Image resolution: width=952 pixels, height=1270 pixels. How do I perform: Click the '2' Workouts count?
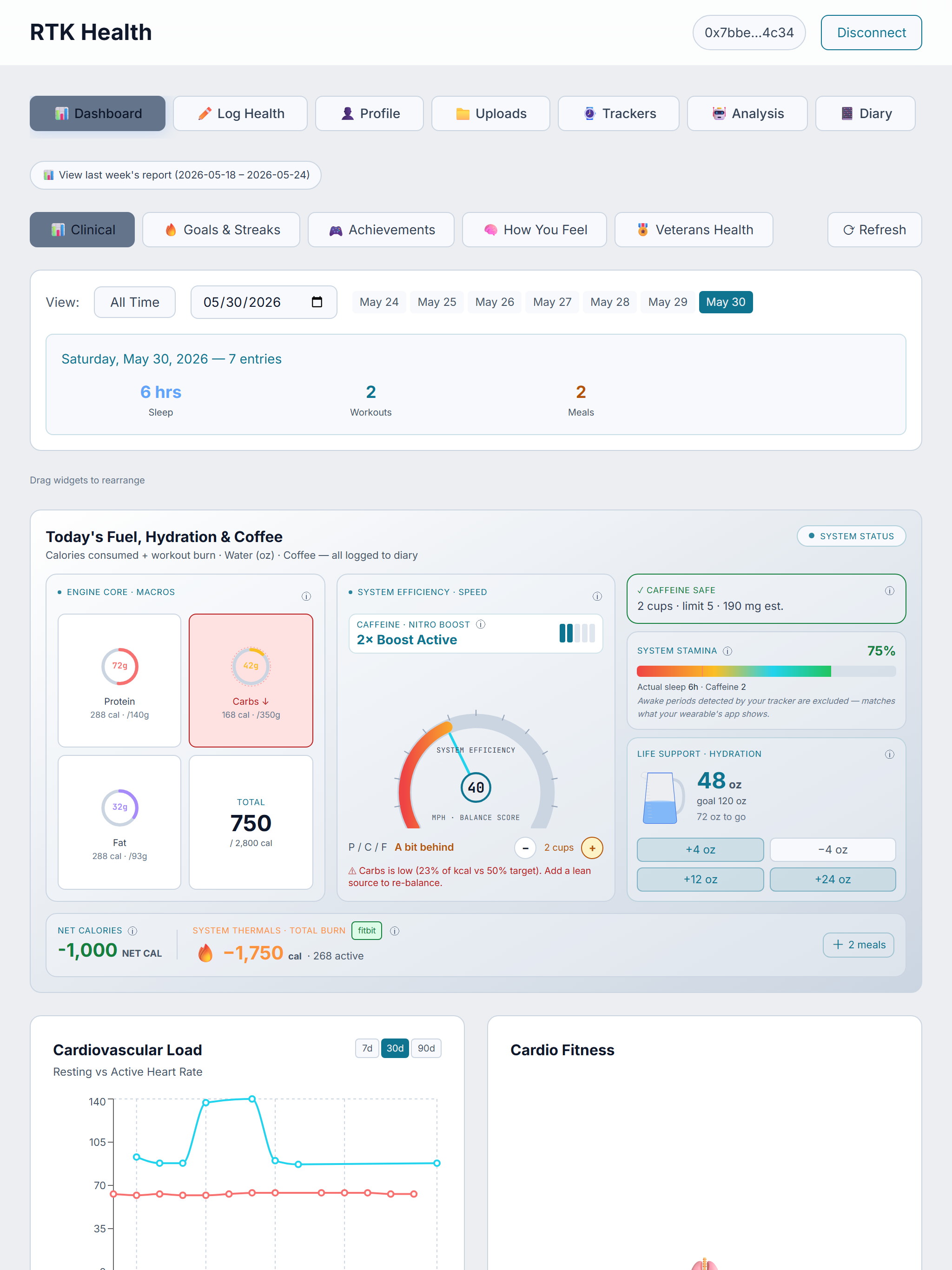(x=371, y=392)
